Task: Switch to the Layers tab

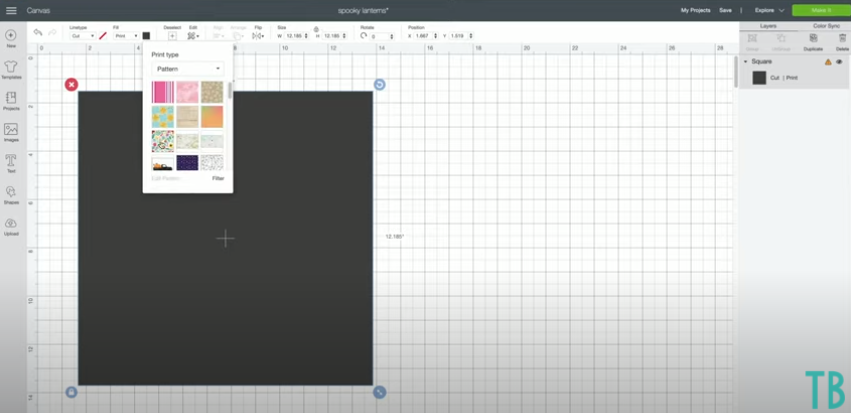Action: tap(768, 26)
